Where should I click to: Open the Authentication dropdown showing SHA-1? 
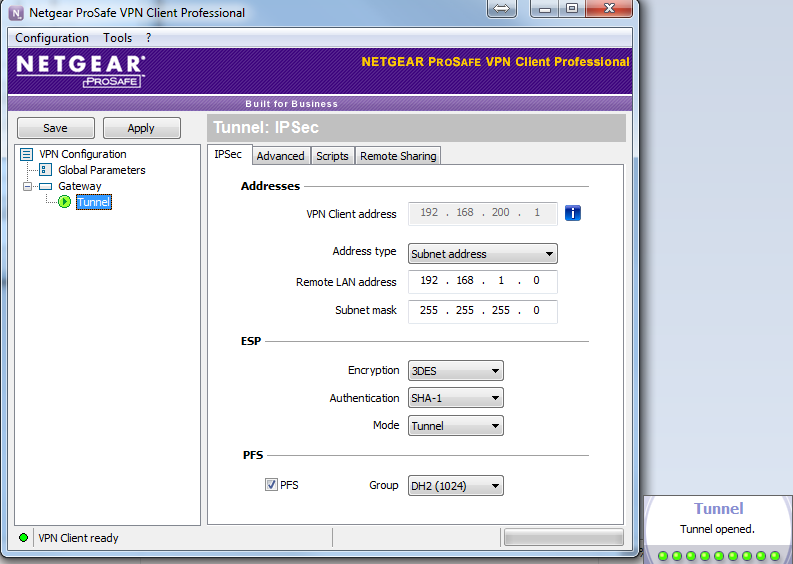pos(456,398)
